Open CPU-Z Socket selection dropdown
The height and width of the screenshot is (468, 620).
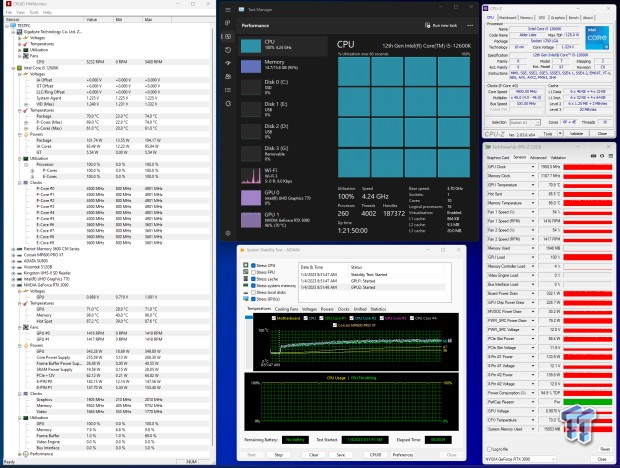pos(525,122)
